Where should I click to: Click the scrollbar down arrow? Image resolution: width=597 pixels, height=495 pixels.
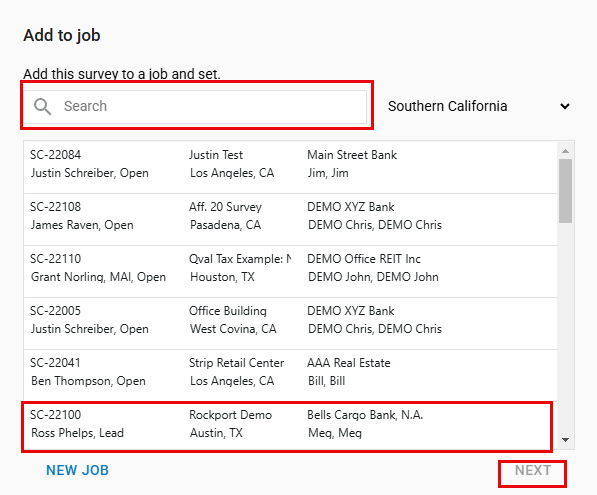click(x=565, y=440)
